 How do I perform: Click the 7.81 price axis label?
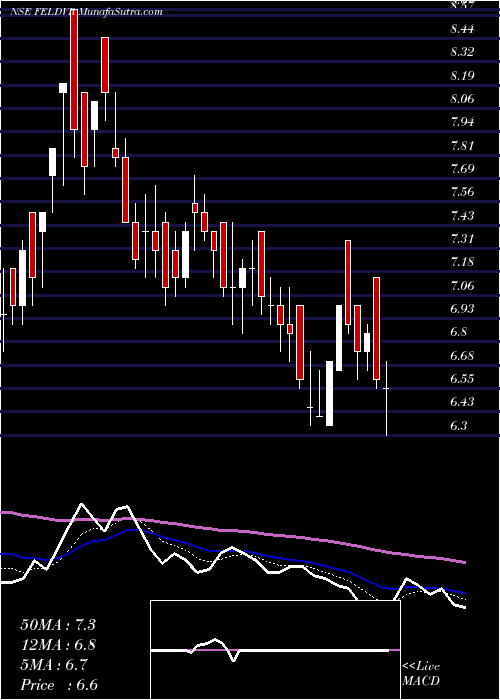pyautogui.click(x=462, y=146)
